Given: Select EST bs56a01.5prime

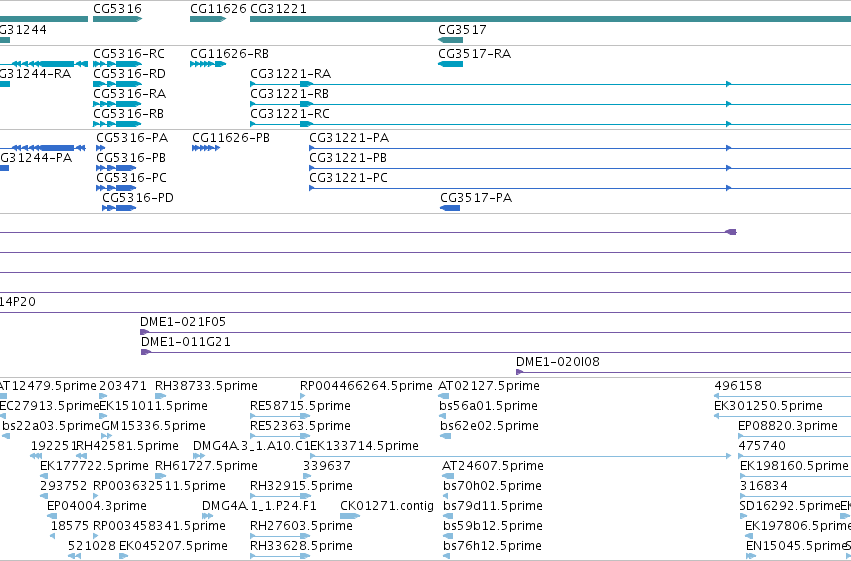Looking at the screenshot, I should 488,406.
